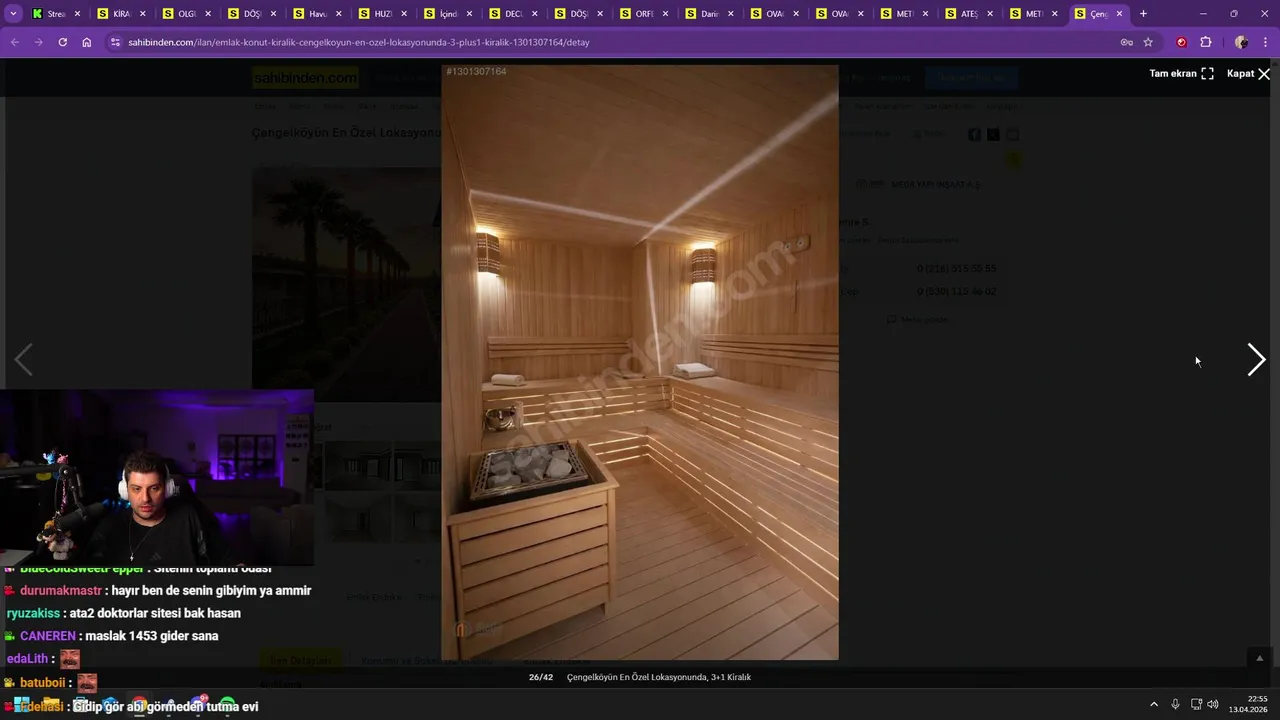The image size is (1280, 720).
Task: Click listing number #1301307164 label
Action: [x=476, y=72]
